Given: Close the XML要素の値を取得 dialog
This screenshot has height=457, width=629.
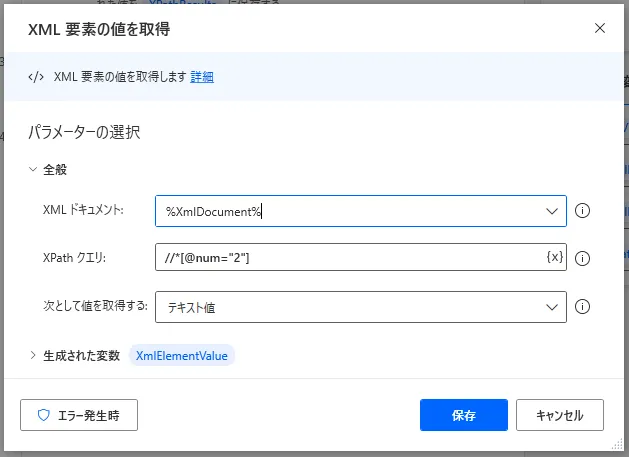Looking at the screenshot, I should (x=599, y=28).
